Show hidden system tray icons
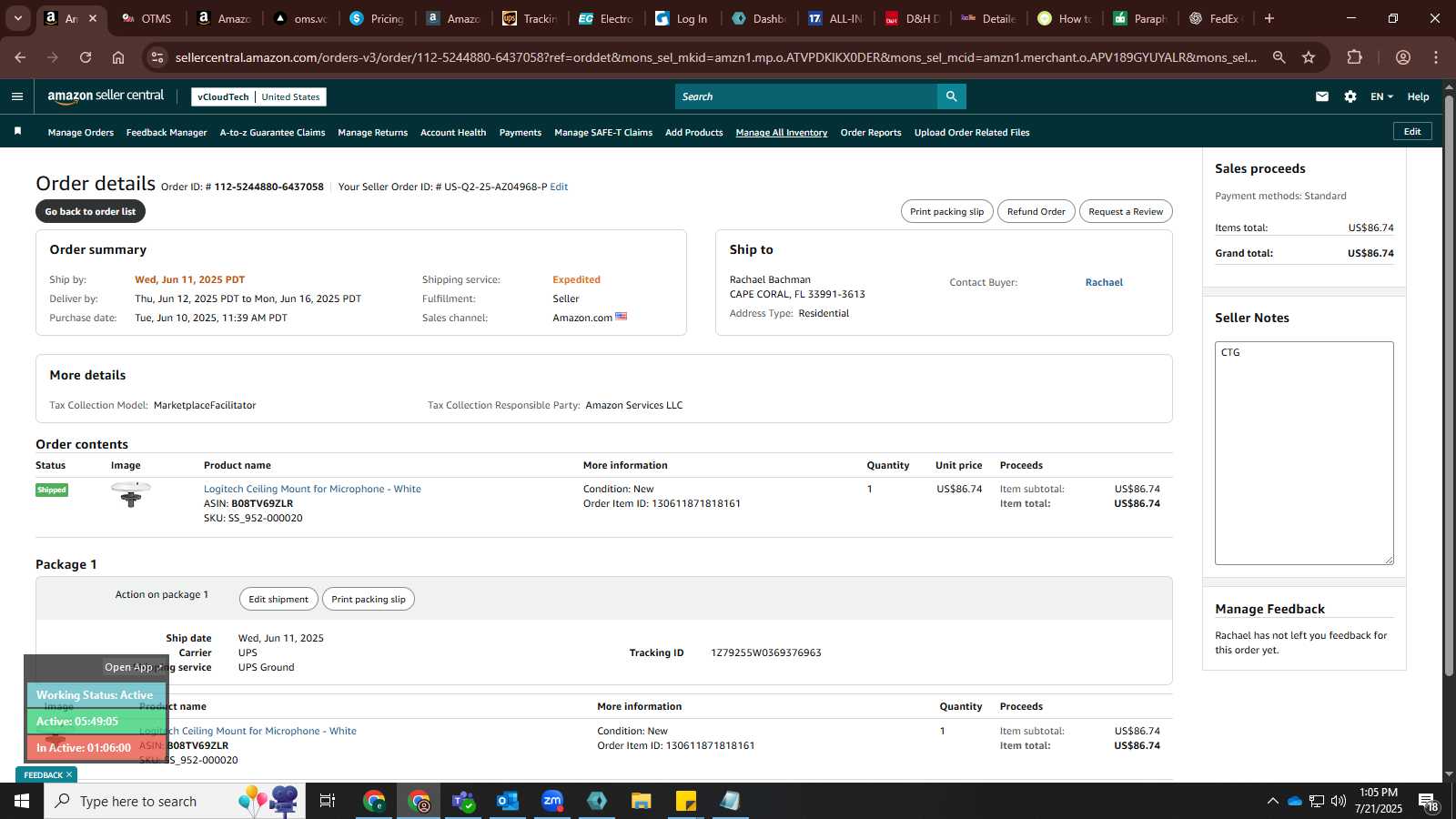The width and height of the screenshot is (1456, 819). (1272, 801)
